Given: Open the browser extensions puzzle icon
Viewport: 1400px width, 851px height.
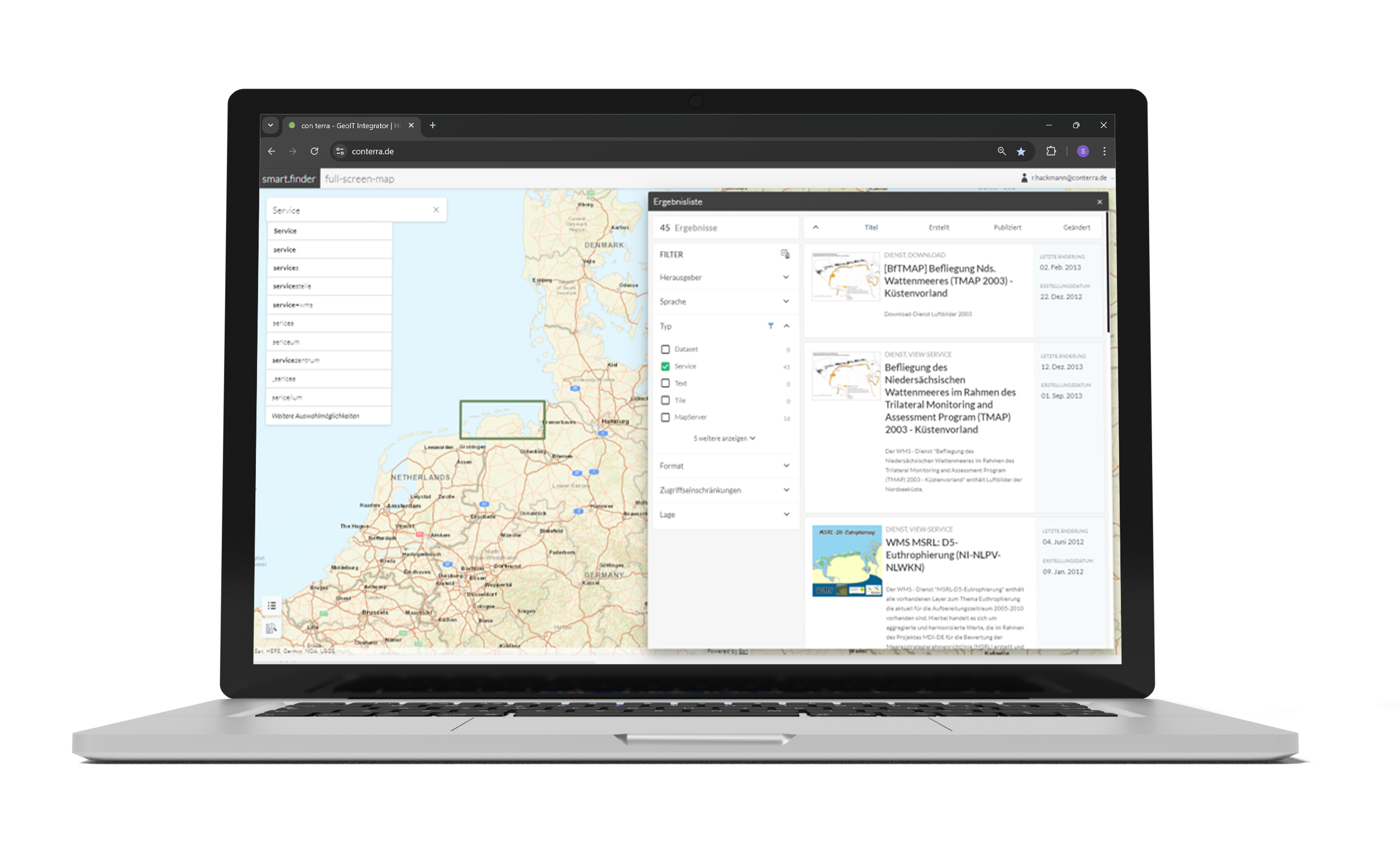Looking at the screenshot, I should tap(1051, 151).
